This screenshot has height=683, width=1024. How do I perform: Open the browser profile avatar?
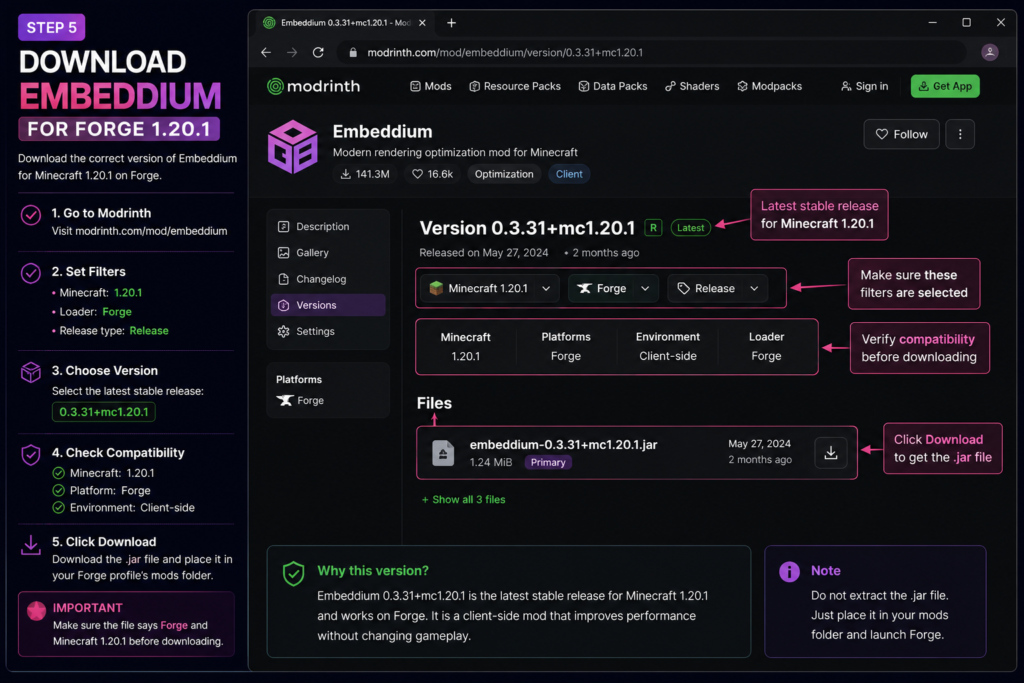pos(990,52)
